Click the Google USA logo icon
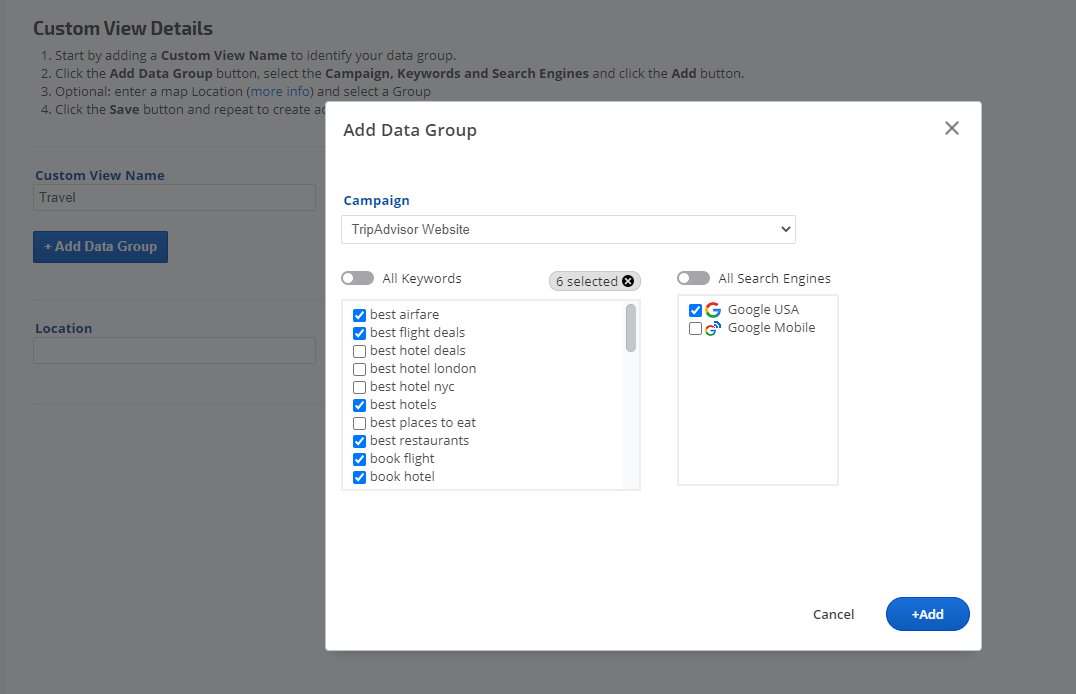The image size is (1076, 694). (x=713, y=310)
